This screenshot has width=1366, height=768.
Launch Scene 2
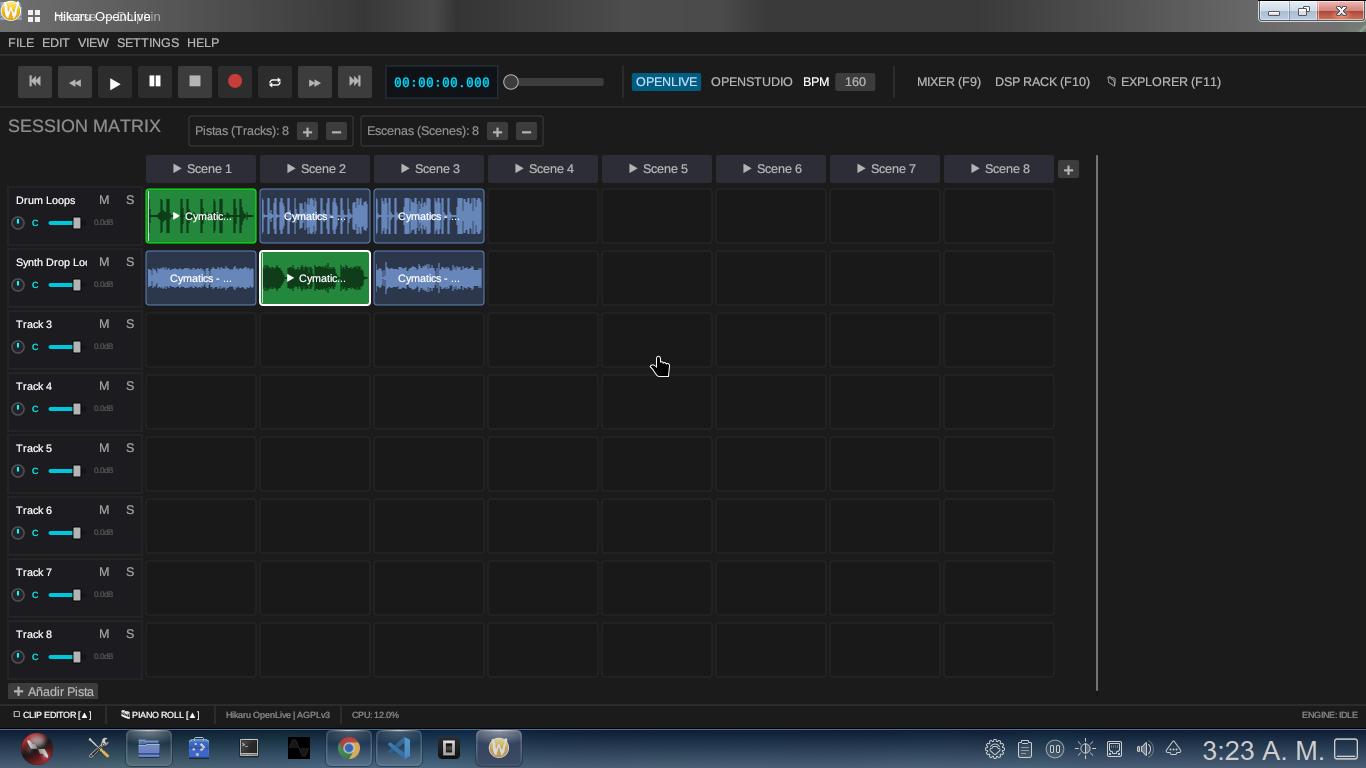tap(315, 169)
